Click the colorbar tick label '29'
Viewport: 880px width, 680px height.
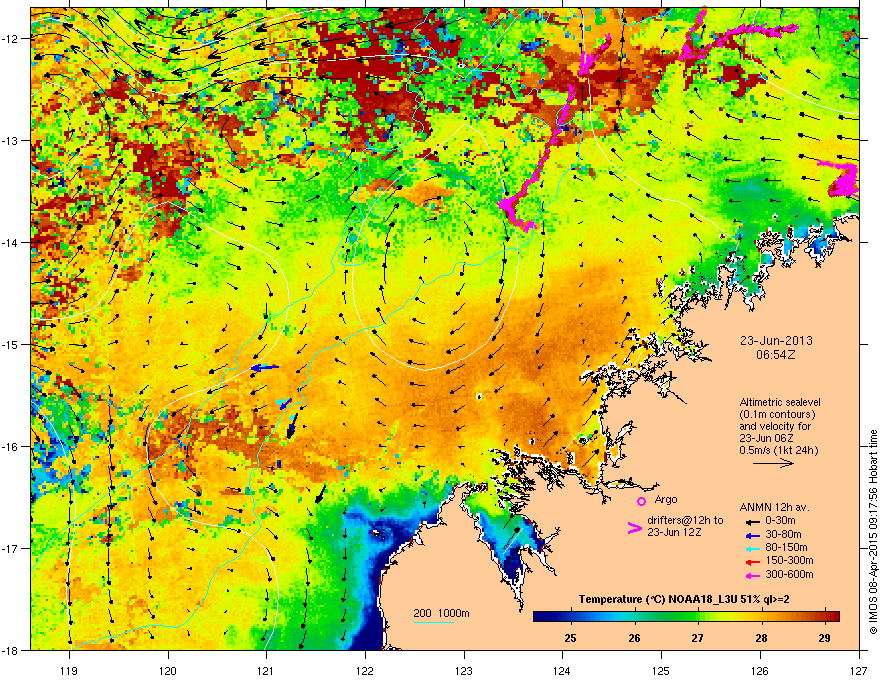824,638
